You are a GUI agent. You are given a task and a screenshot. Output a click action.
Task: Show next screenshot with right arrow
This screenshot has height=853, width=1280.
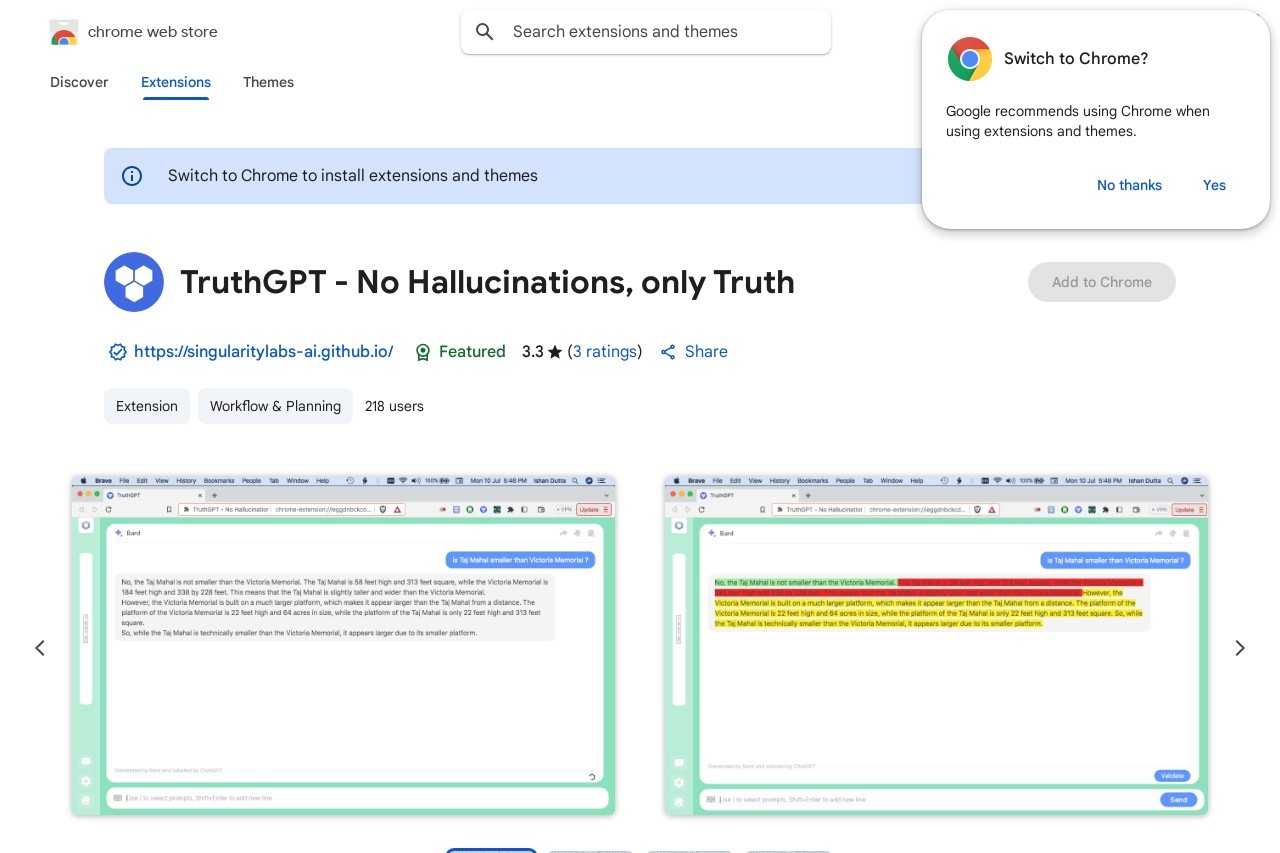point(1240,648)
